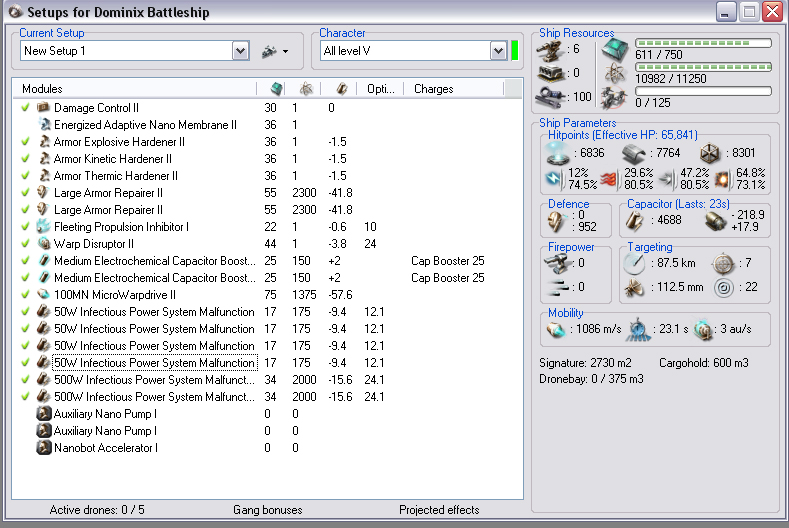Click the Nanobot Accelerator I rig icon
The width and height of the screenshot is (789, 528).
(x=43, y=448)
